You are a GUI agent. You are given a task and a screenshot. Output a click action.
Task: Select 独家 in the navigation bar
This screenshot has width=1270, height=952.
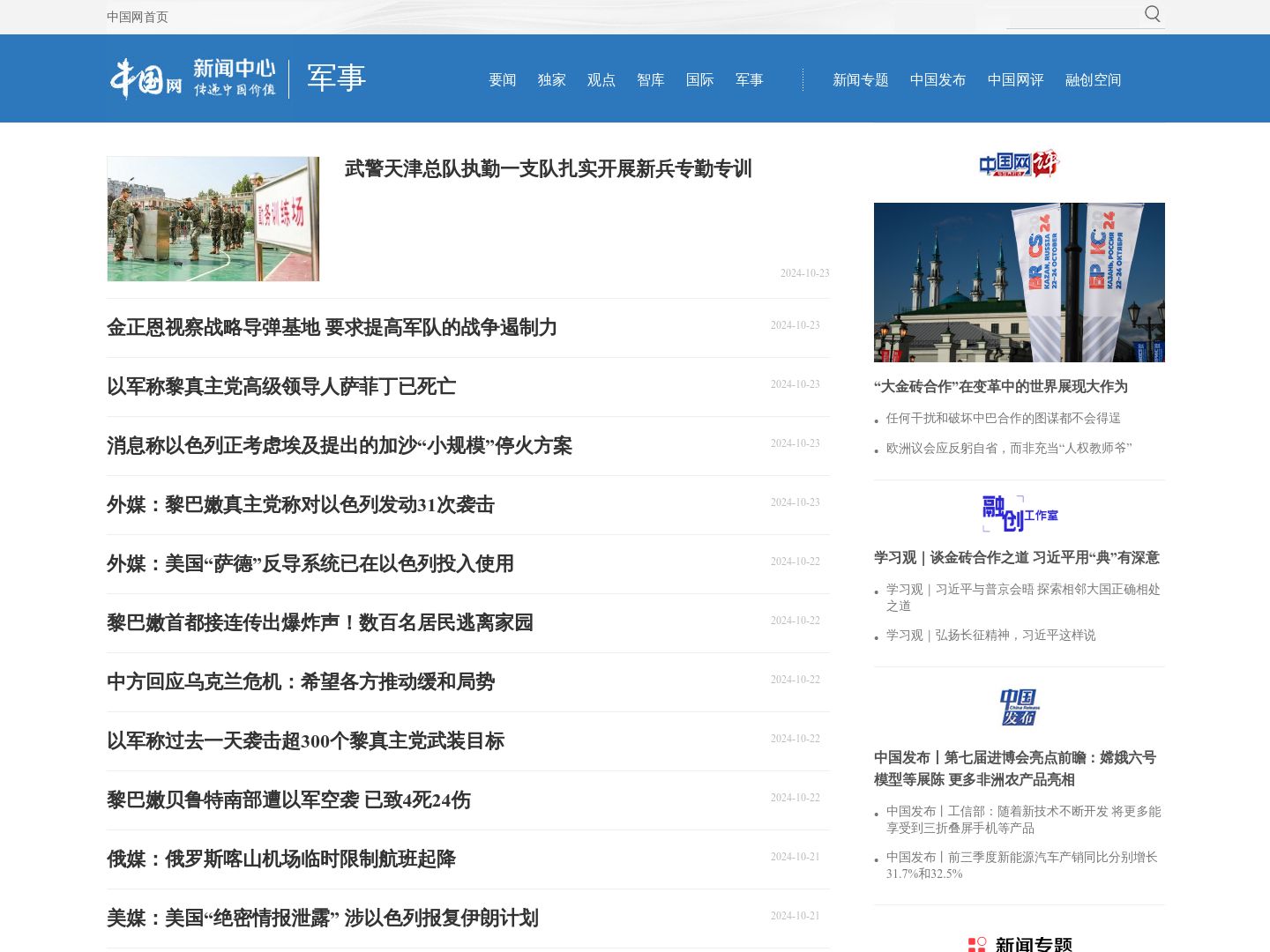(552, 80)
